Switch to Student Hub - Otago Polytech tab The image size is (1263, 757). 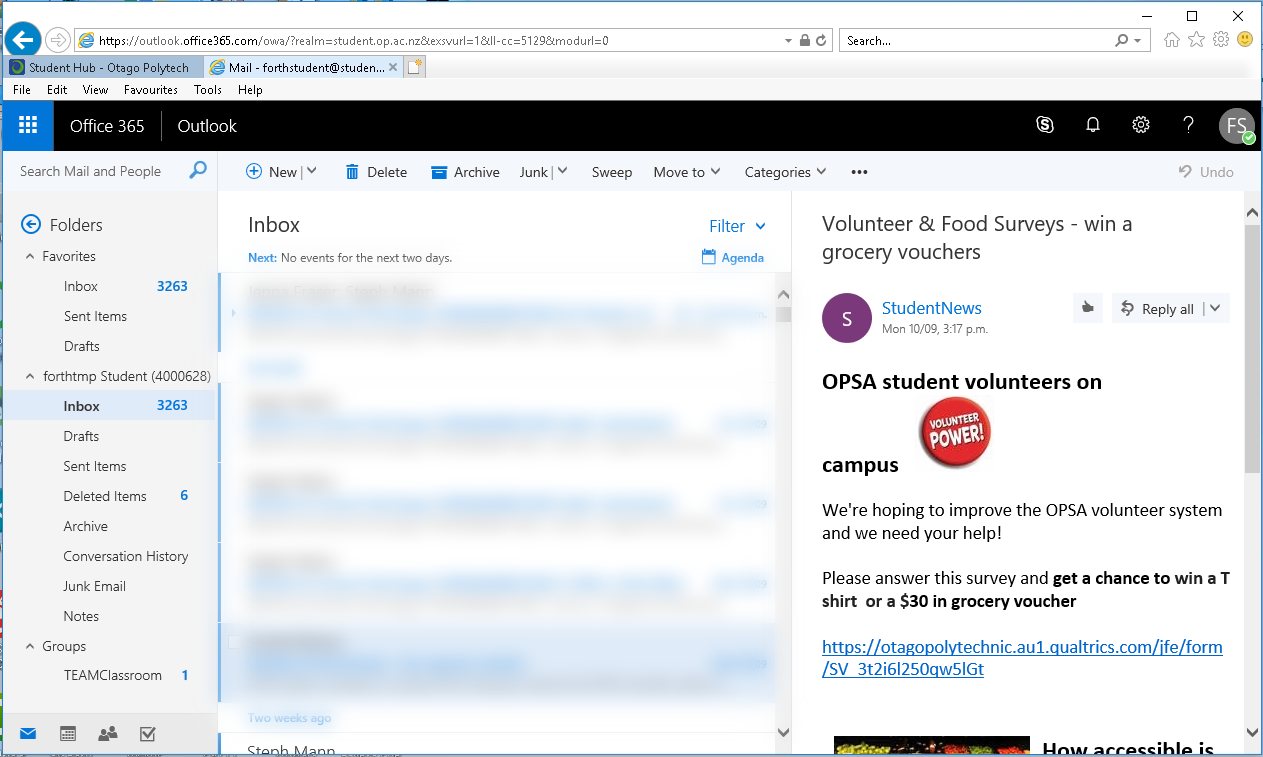pyautogui.click(x=104, y=67)
